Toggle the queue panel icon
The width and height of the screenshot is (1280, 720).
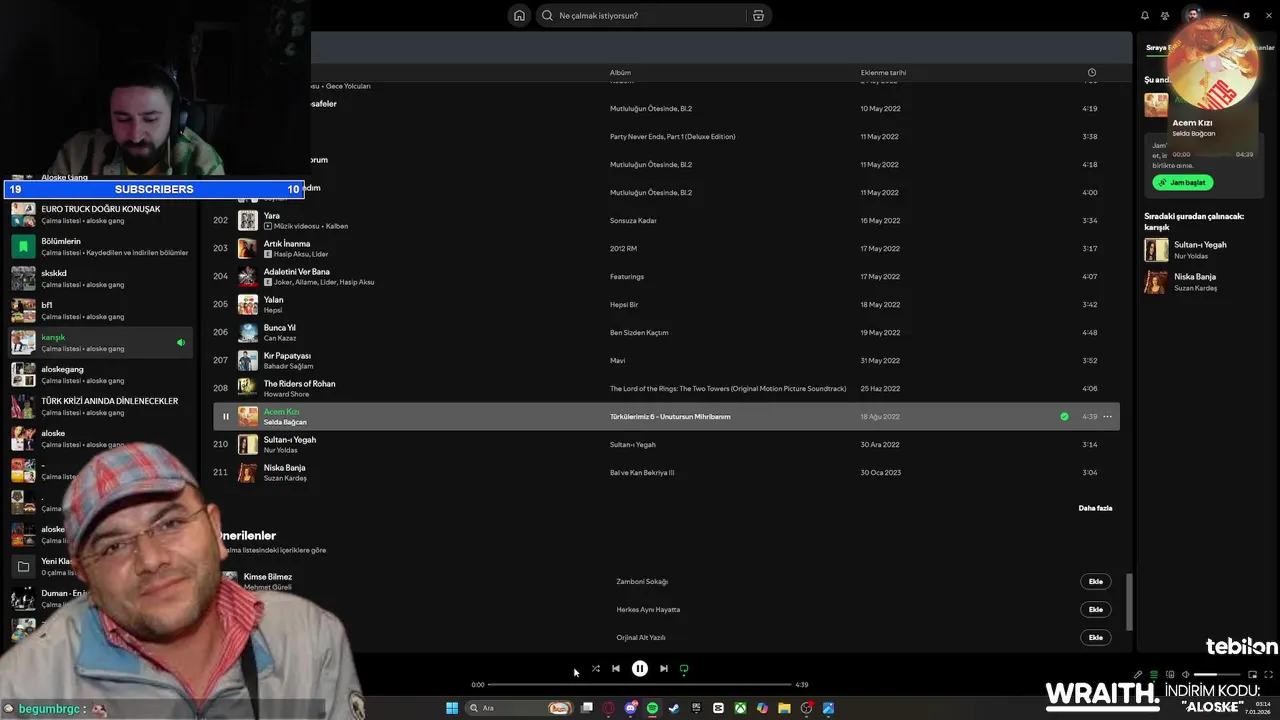click(1154, 674)
